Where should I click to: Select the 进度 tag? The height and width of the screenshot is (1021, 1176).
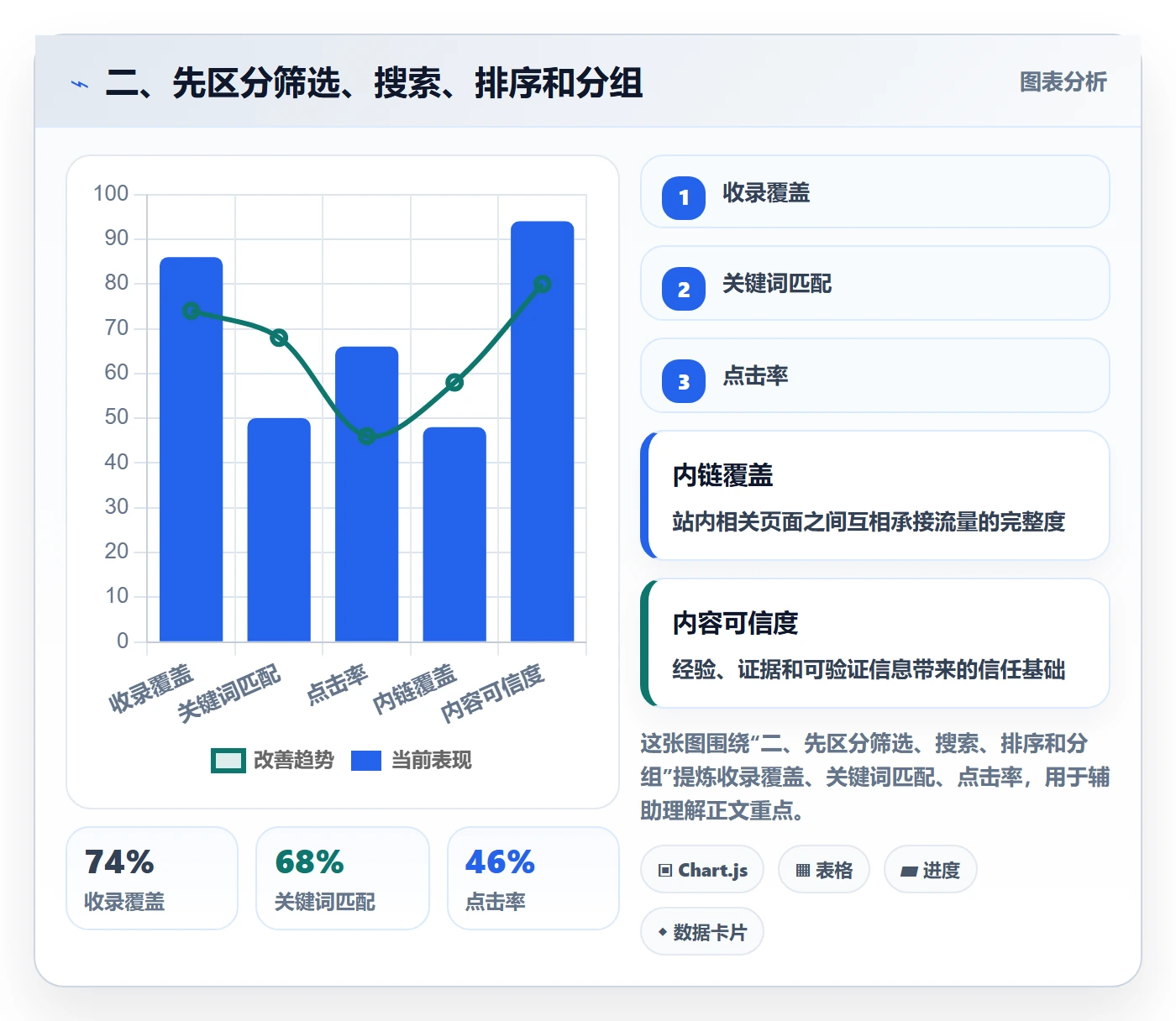coord(931,870)
